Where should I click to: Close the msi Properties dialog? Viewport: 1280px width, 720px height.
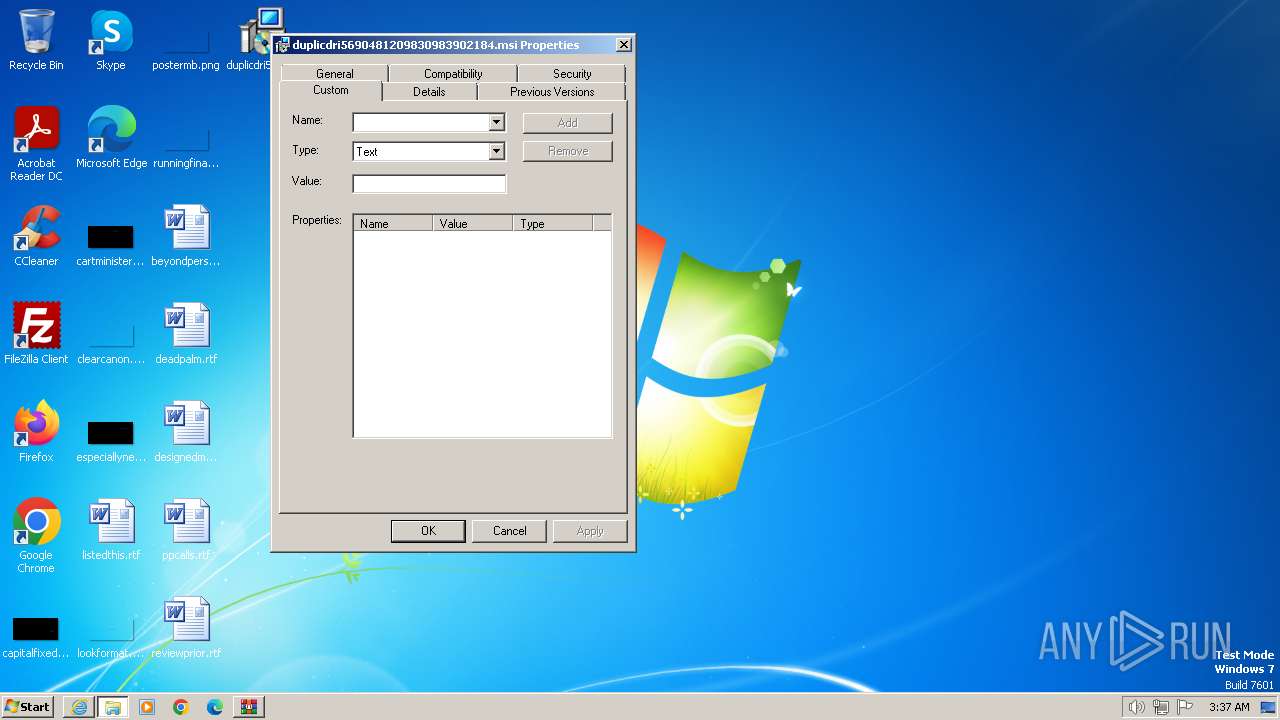pyautogui.click(x=623, y=45)
